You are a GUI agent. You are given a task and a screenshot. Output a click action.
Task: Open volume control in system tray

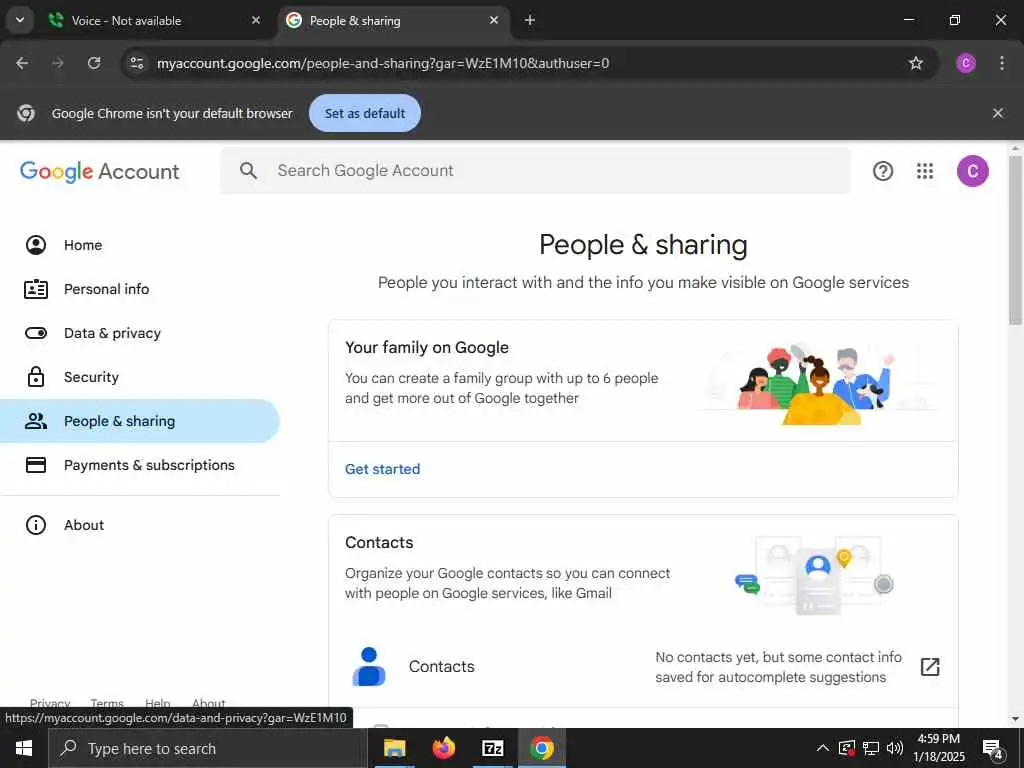coord(895,748)
